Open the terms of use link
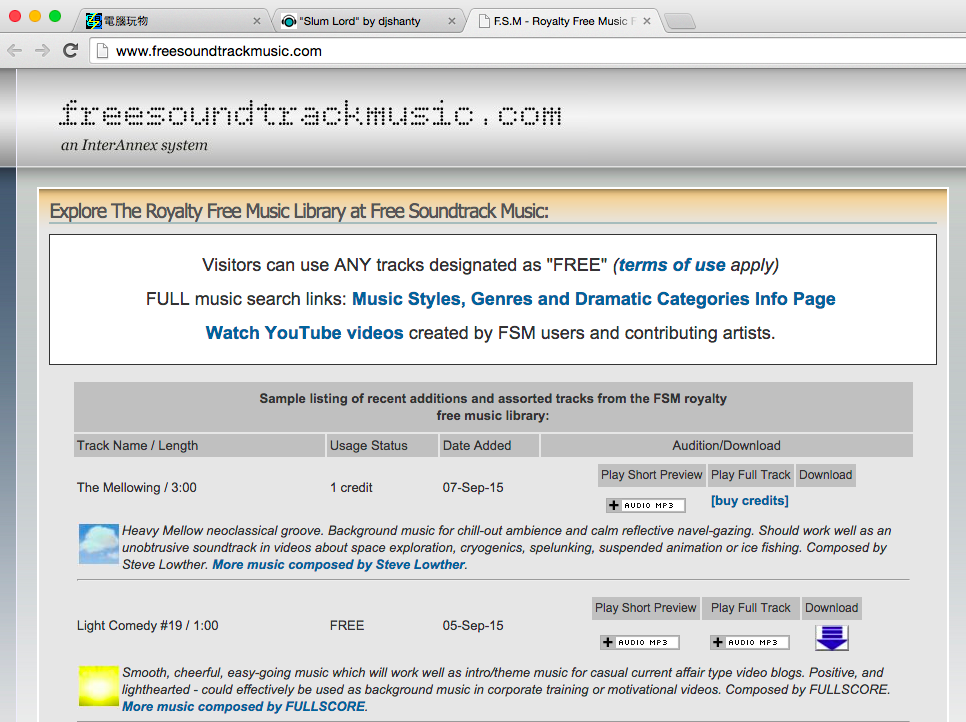The image size is (966, 722). pos(672,265)
